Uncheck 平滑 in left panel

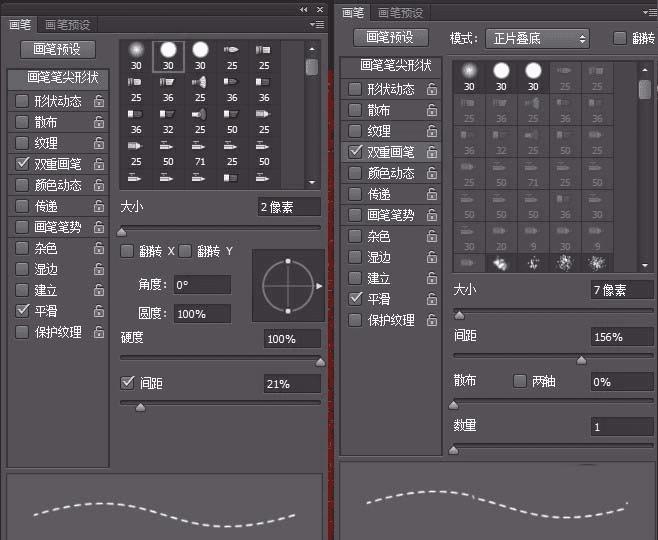(x=22, y=311)
